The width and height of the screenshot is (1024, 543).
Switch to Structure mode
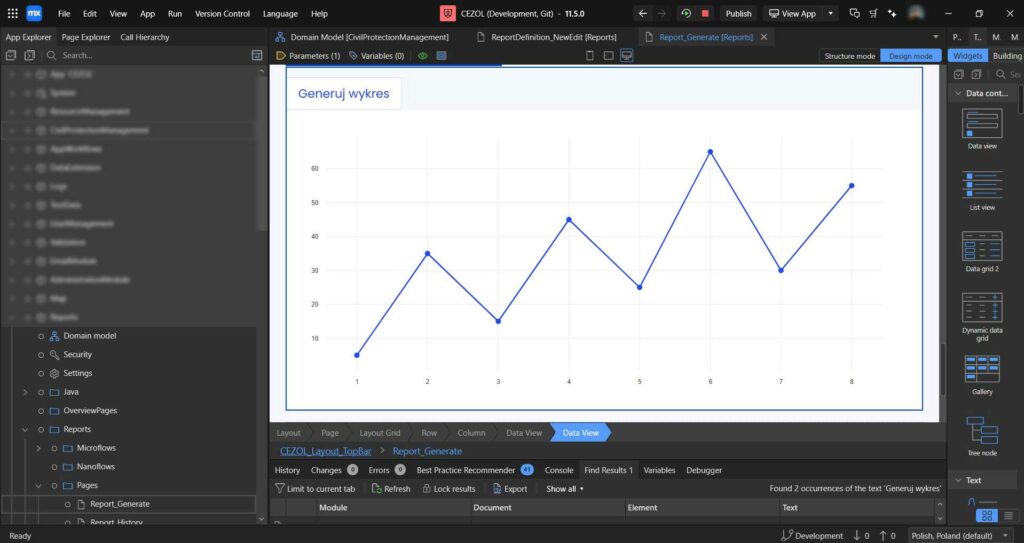tap(849, 56)
